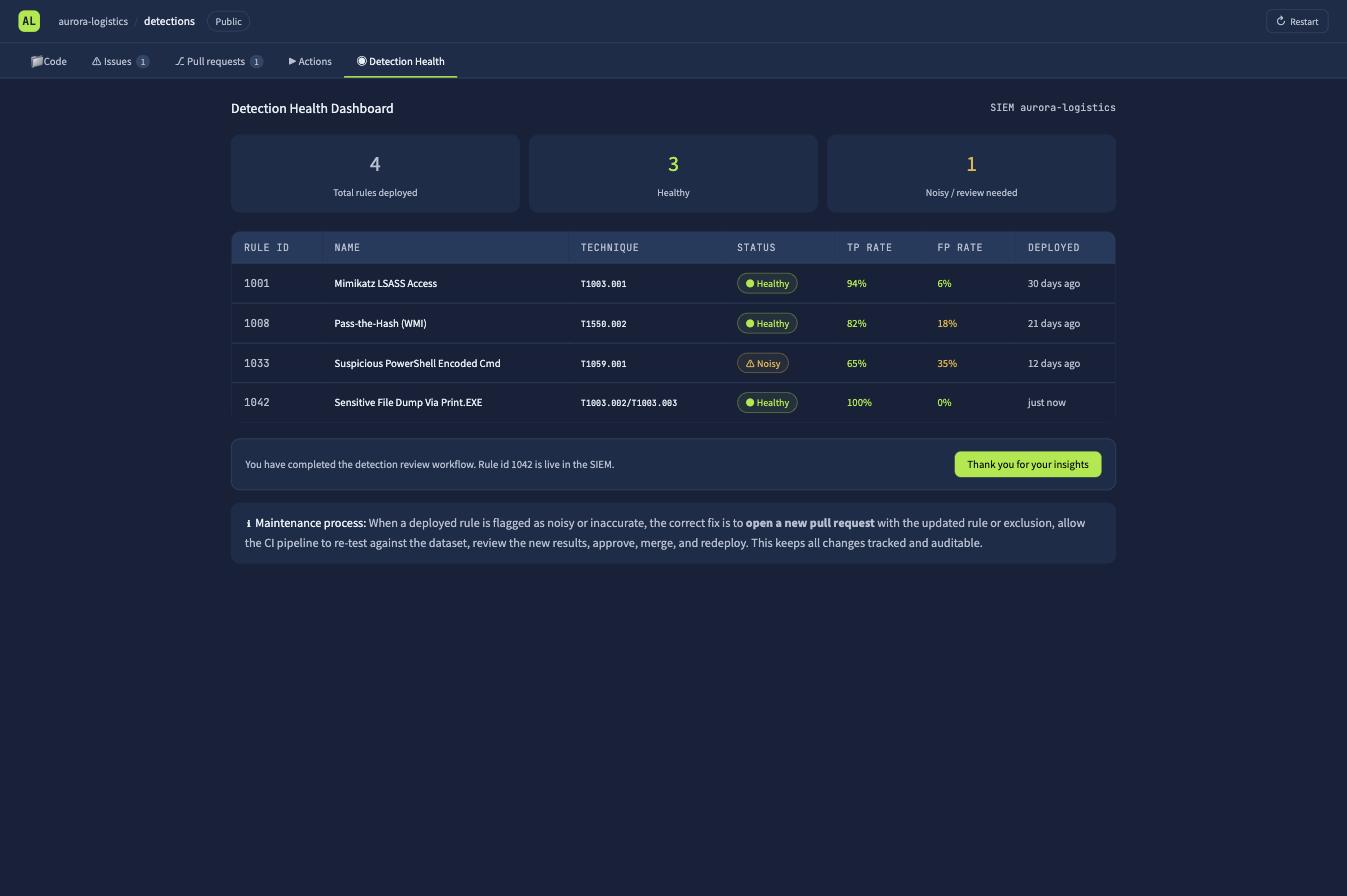
Task: Select rule ID 1001
Action: 257,284
